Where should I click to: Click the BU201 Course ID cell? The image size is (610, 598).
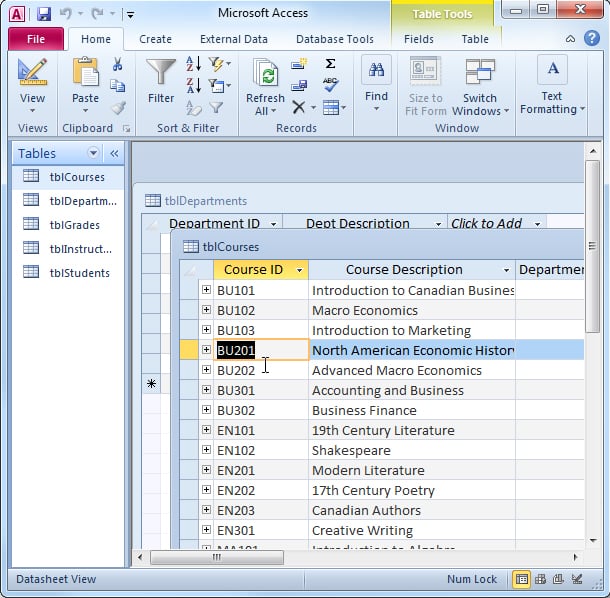(x=261, y=350)
